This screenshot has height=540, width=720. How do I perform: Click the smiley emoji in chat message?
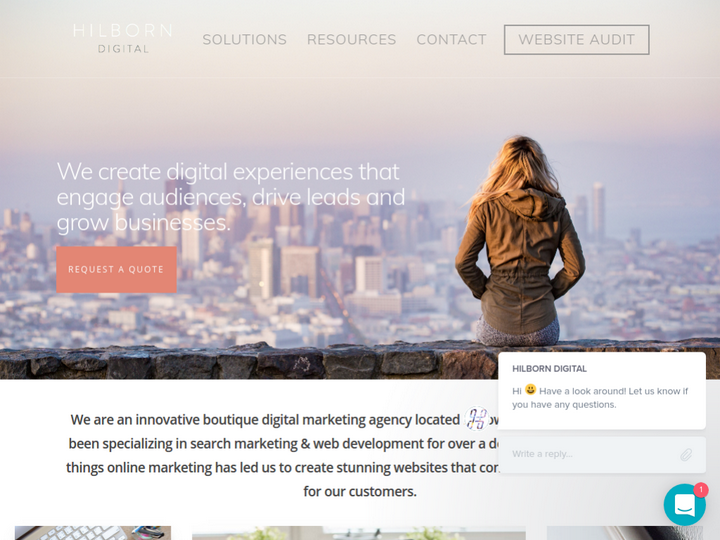coord(530,389)
